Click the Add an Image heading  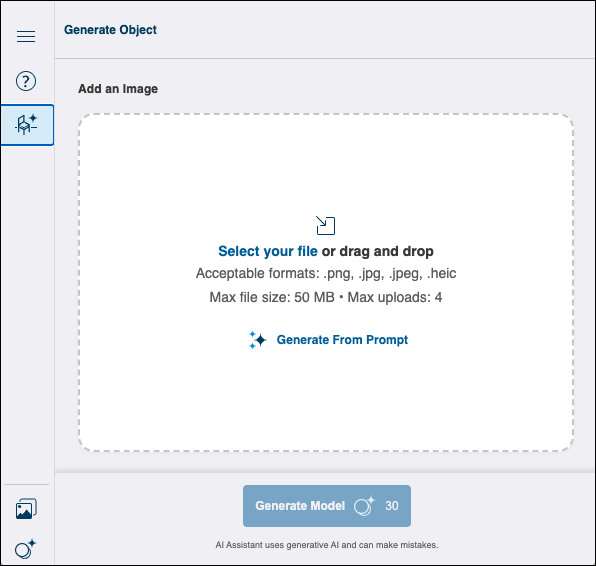pos(118,89)
